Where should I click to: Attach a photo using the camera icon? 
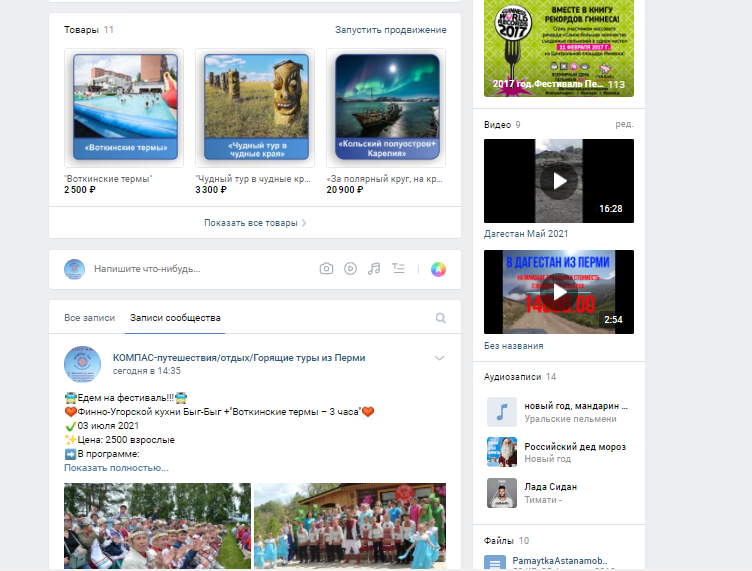click(x=326, y=269)
